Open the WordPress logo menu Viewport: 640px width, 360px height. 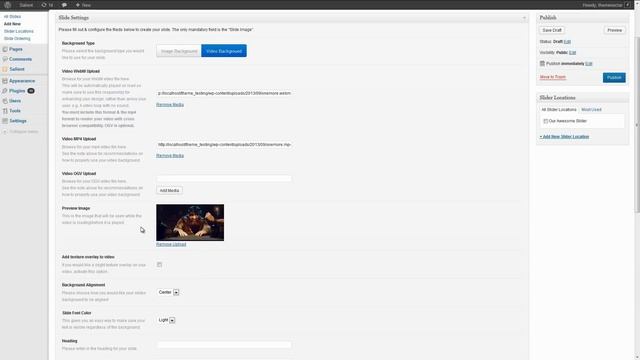click(x=7, y=5)
